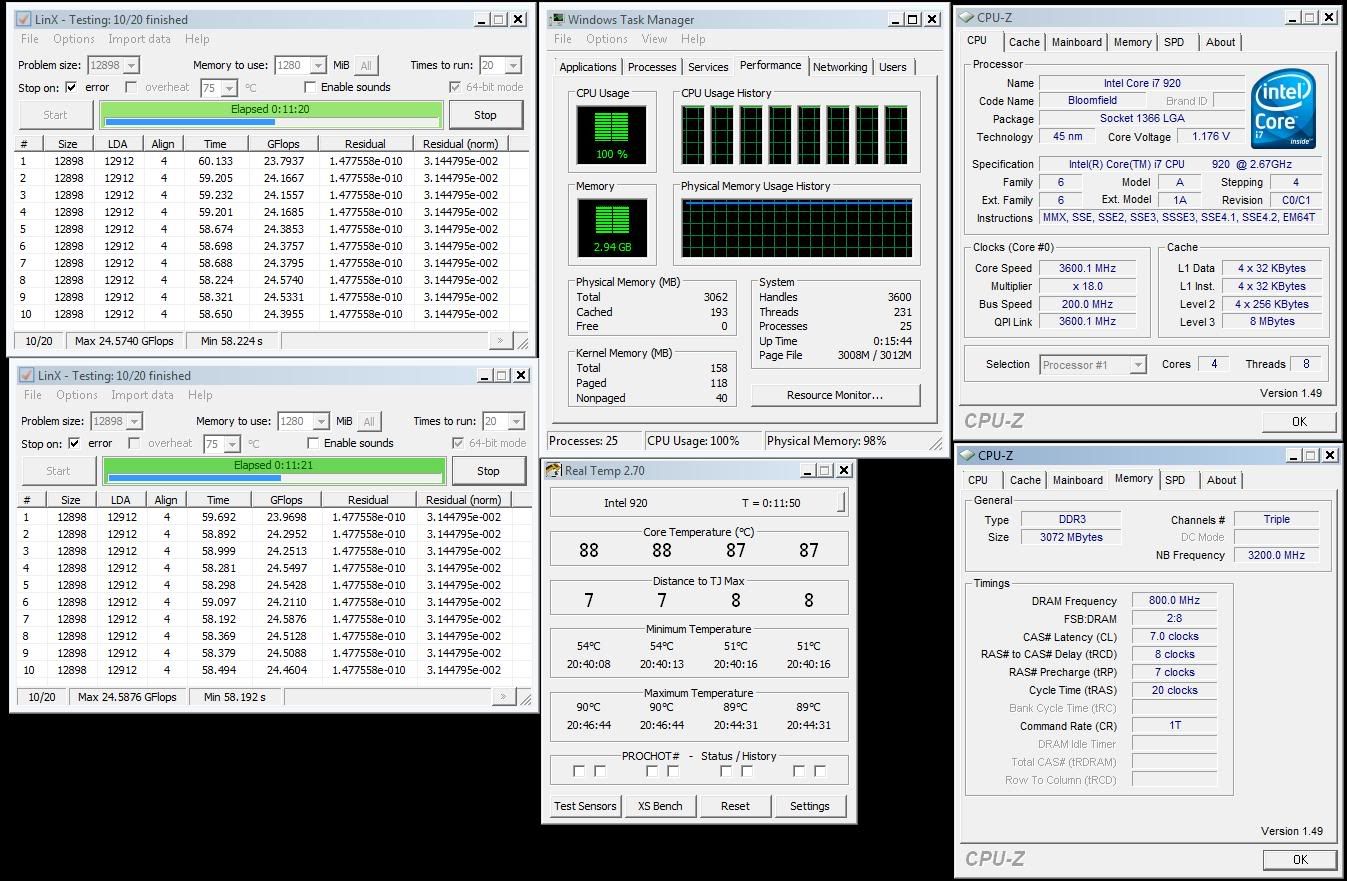Click the Real Temp title bar icon

click(554, 471)
